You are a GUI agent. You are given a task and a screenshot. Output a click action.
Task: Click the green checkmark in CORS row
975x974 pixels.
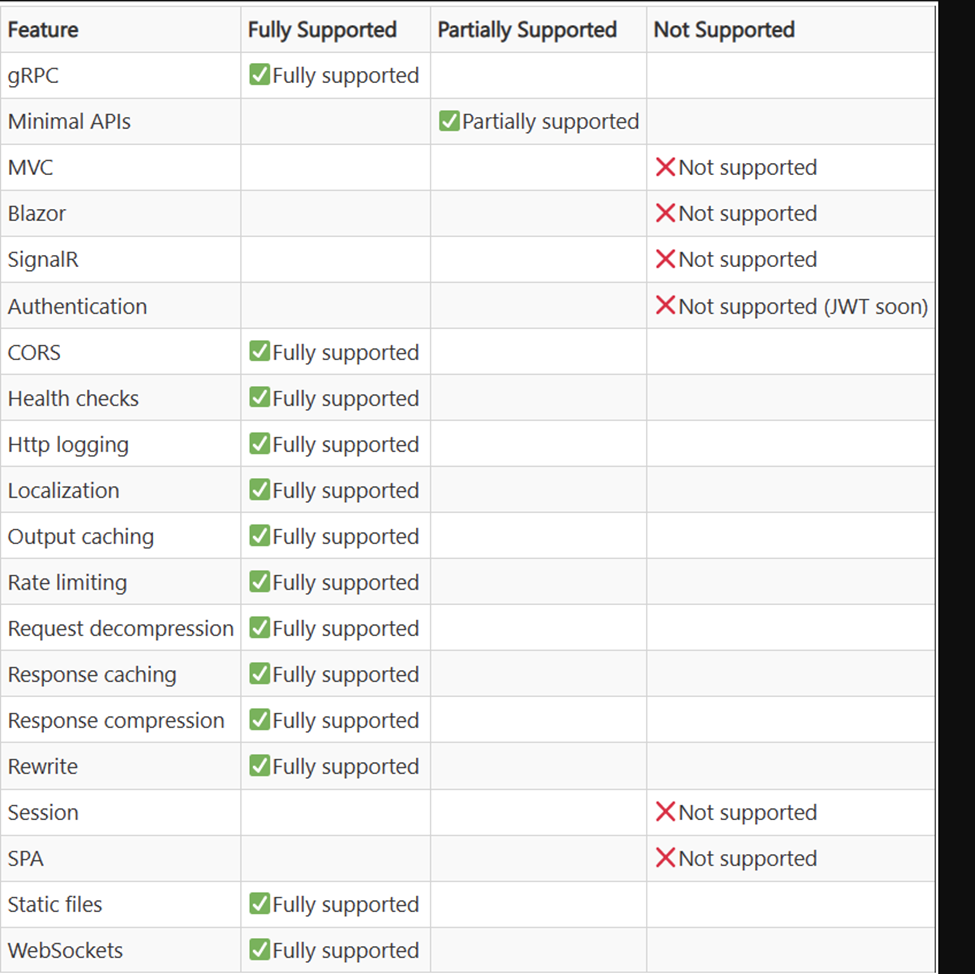coord(260,352)
